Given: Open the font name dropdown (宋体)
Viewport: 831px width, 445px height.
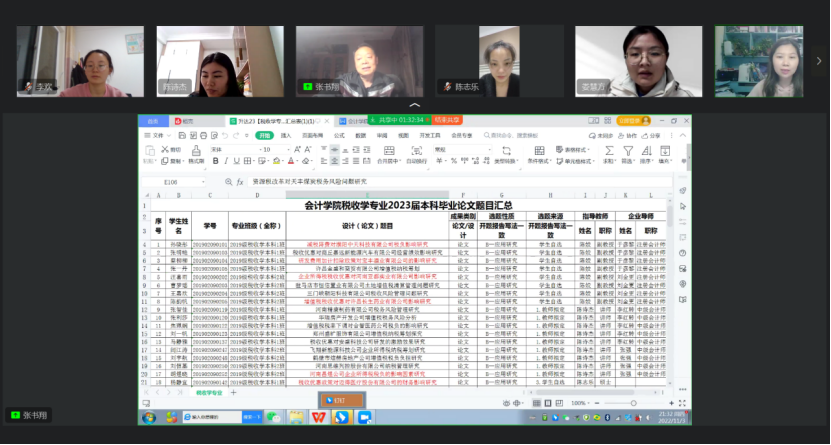Looking at the screenshot, I should (228, 149).
